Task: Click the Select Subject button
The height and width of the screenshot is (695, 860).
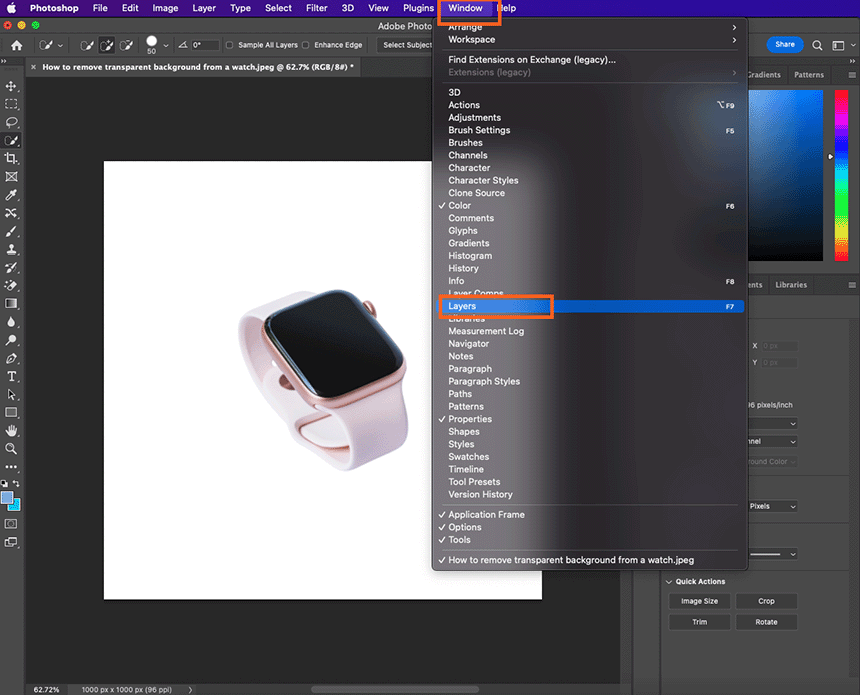Action: coord(408,45)
